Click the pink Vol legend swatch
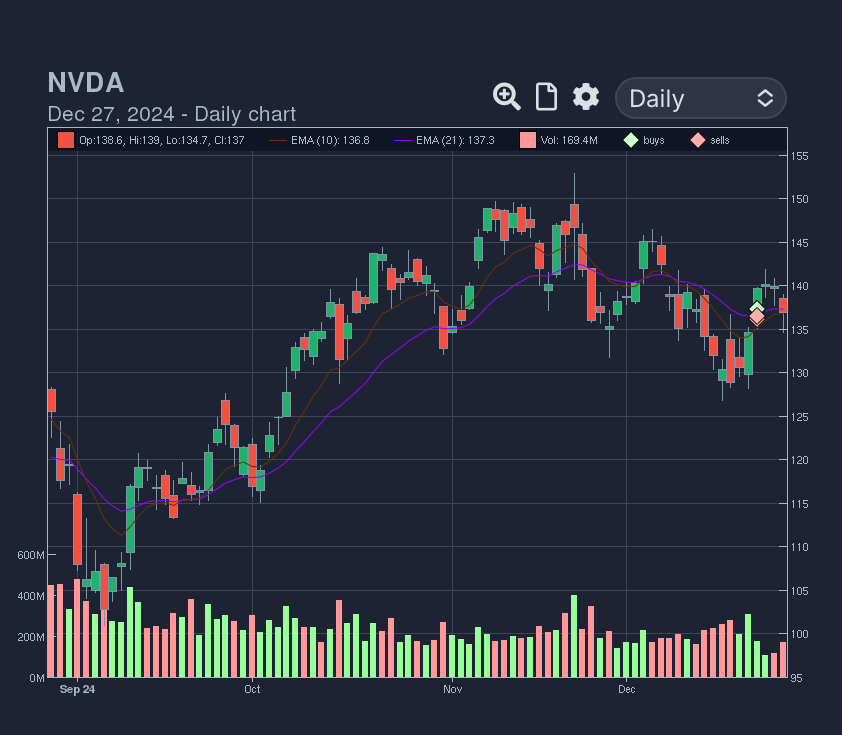Image resolution: width=842 pixels, height=735 pixels. click(528, 140)
